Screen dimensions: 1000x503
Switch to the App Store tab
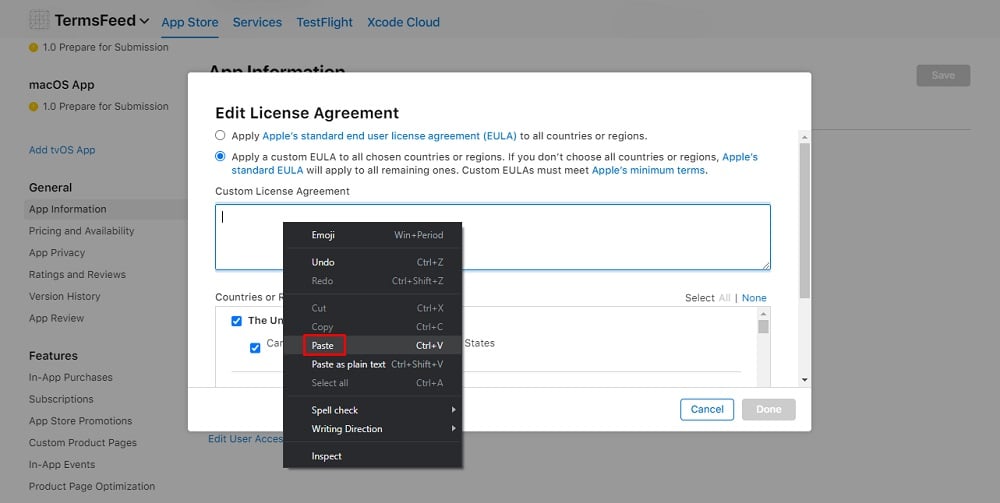click(189, 22)
